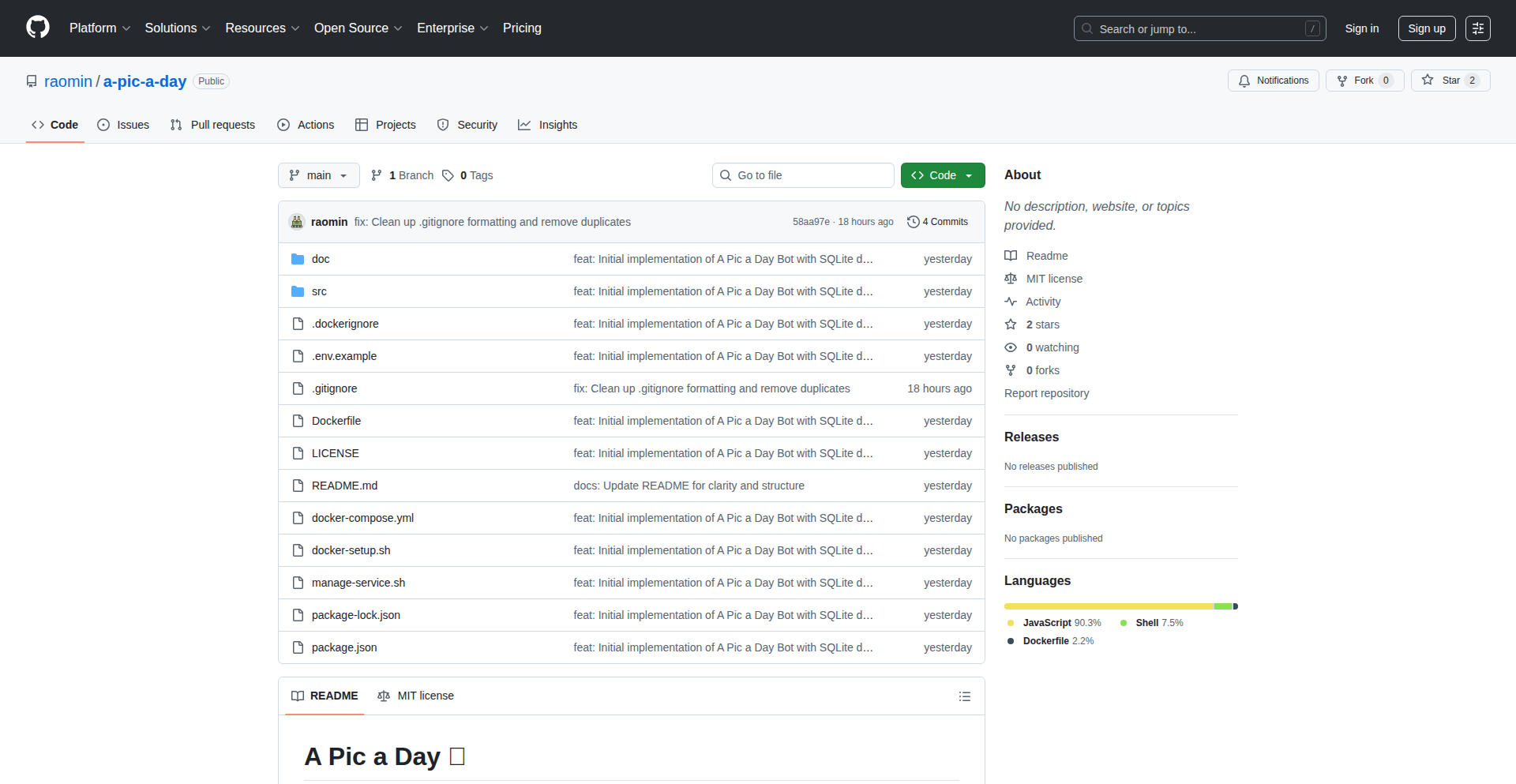The image size is (1516, 784).
Task: Switch to the Security tab
Action: tap(467, 125)
